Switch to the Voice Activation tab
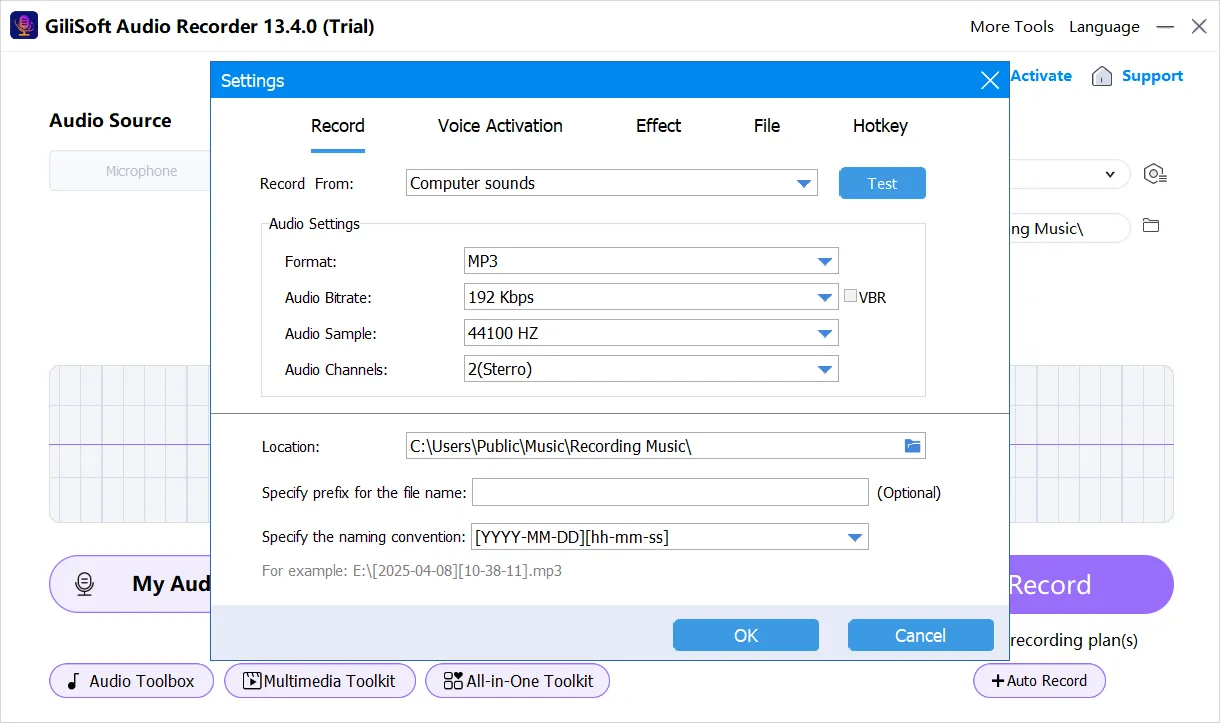This screenshot has height=723, width=1220. tap(500, 126)
